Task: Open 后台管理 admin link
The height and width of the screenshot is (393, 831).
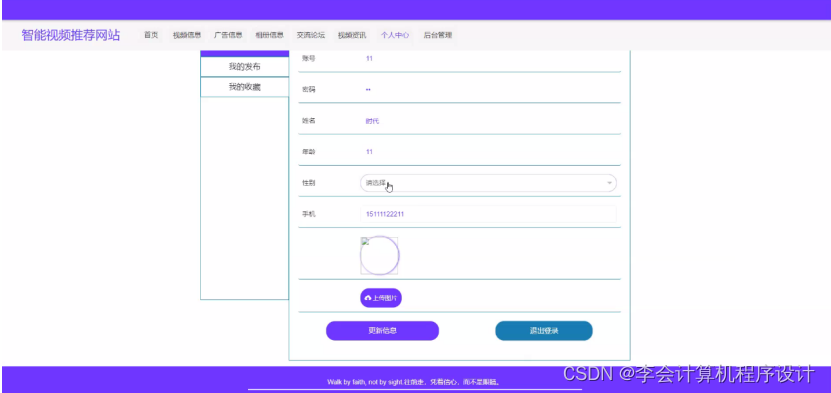Action: [438, 35]
